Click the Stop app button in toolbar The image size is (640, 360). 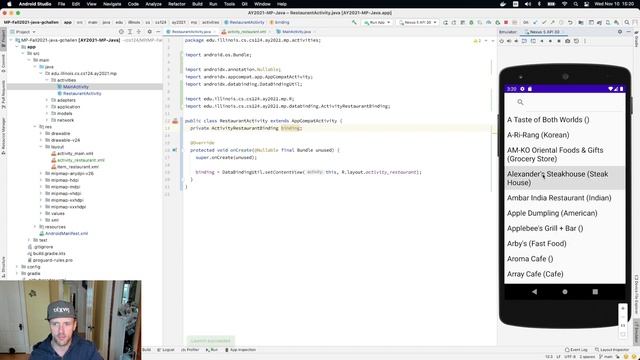[506, 22]
